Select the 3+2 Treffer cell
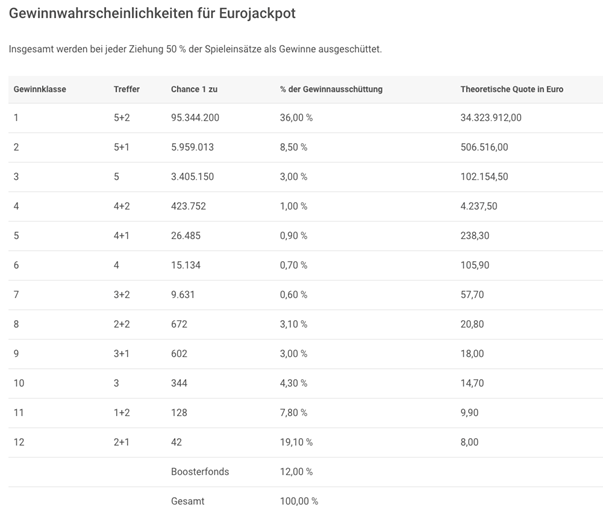The height and width of the screenshot is (516, 603). tap(122, 295)
